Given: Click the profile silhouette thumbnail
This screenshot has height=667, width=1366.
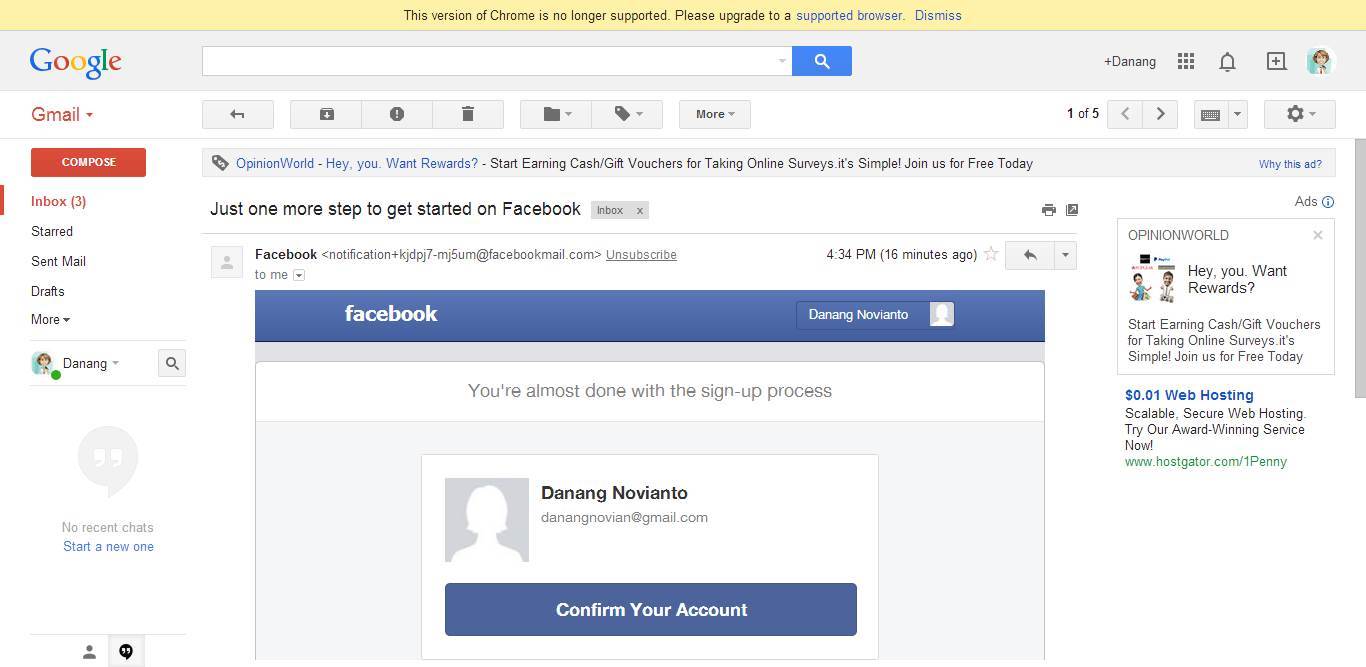Looking at the screenshot, I should click(x=487, y=520).
